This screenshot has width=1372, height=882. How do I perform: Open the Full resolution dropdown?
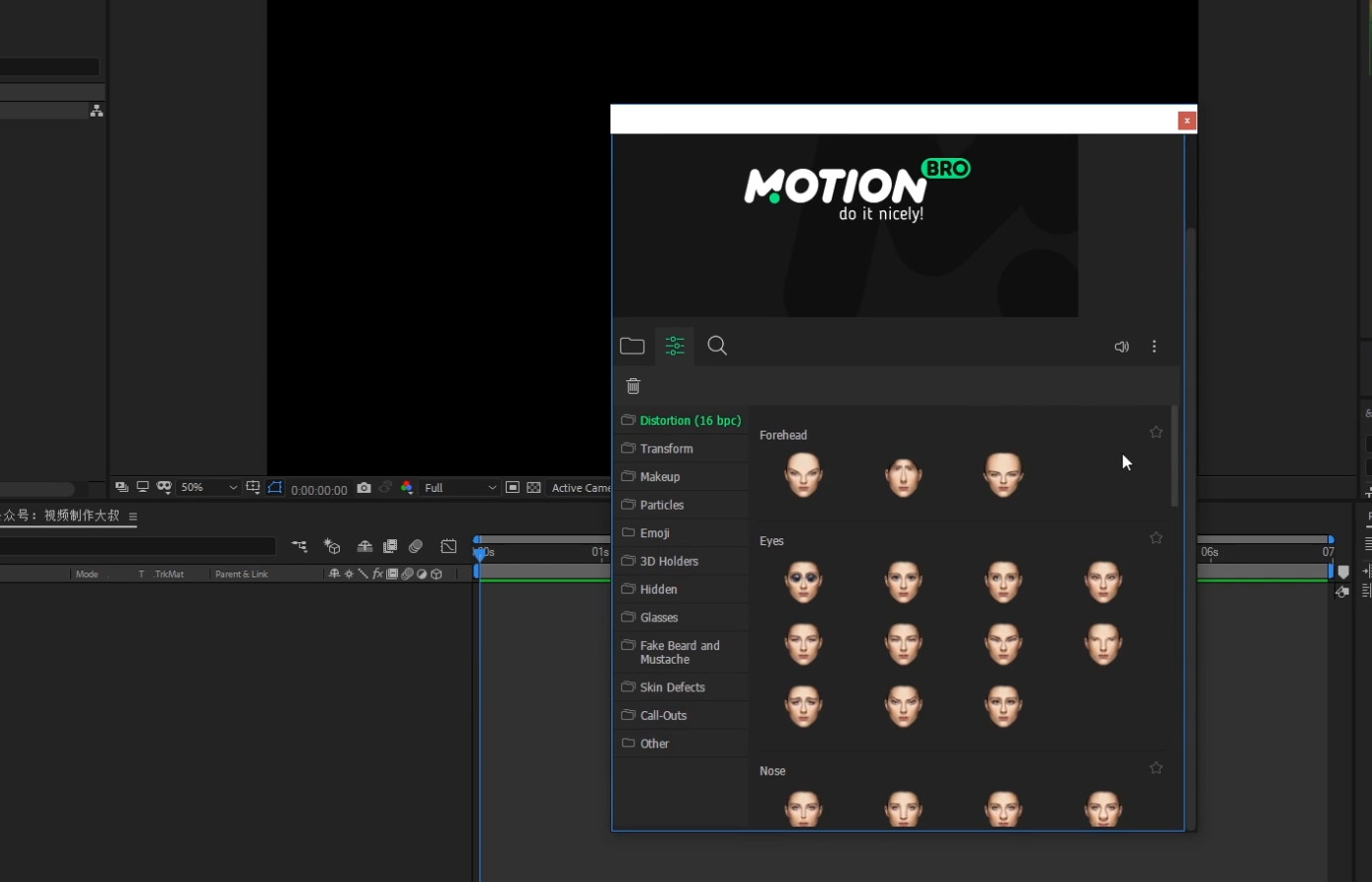pos(459,488)
